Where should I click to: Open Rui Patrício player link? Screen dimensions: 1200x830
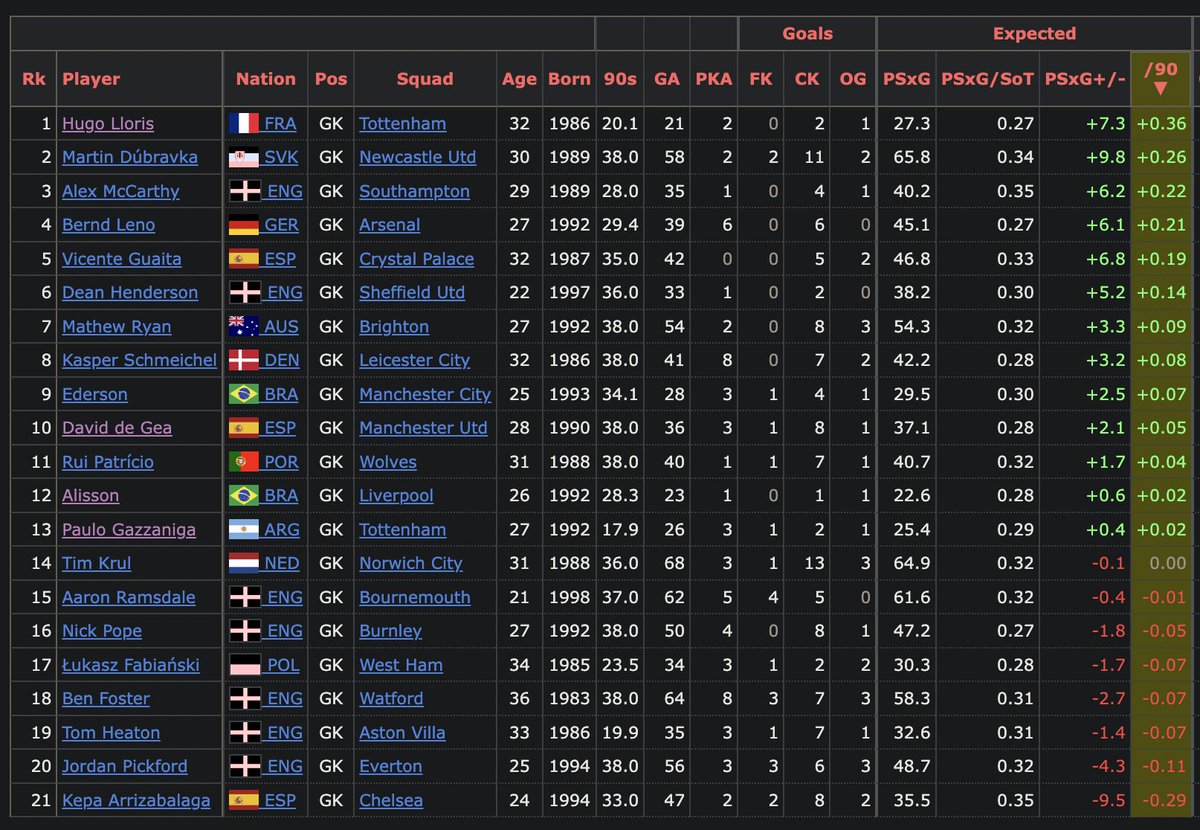(x=108, y=462)
